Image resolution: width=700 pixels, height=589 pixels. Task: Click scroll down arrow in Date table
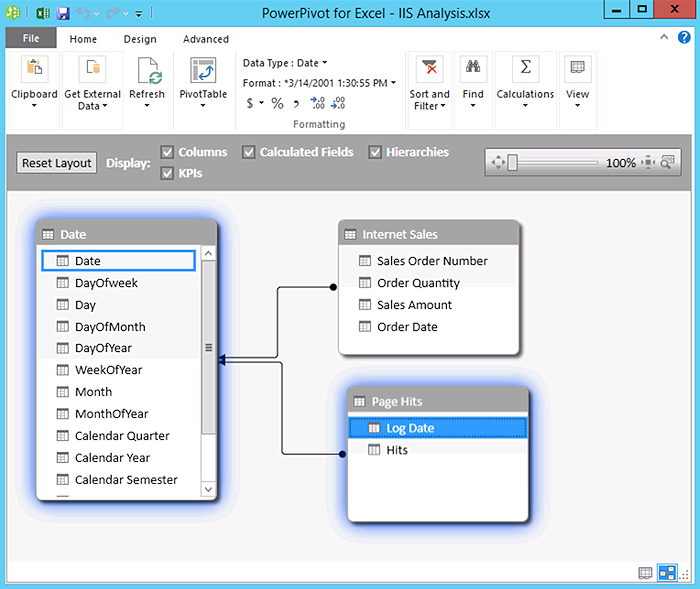pos(208,489)
